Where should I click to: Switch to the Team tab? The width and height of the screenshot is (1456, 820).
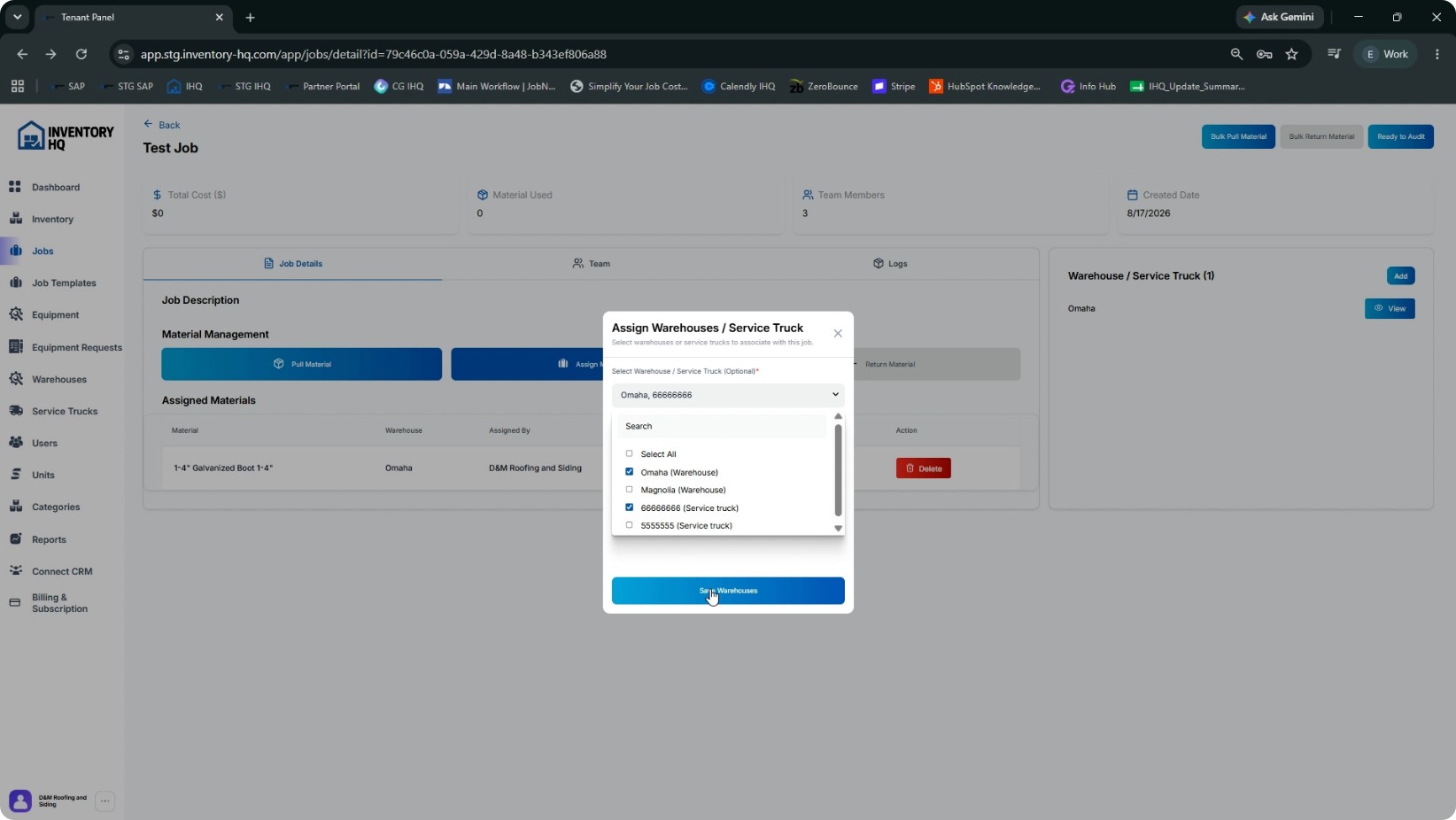click(591, 264)
